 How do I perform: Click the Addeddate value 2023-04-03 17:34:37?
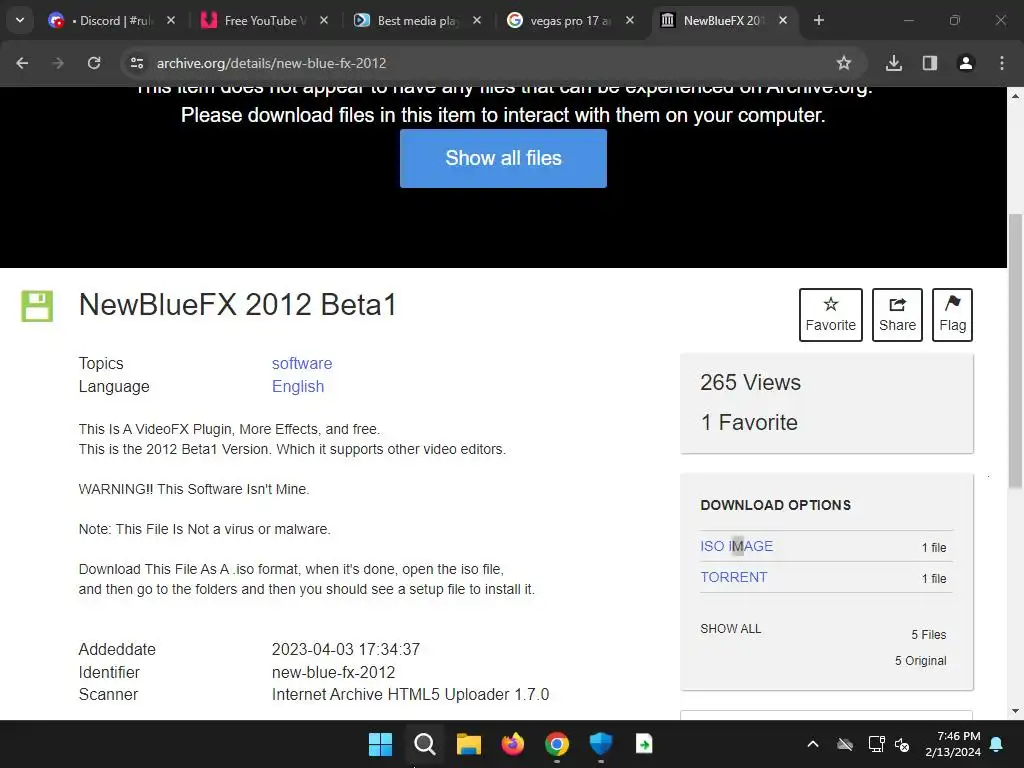pos(345,649)
